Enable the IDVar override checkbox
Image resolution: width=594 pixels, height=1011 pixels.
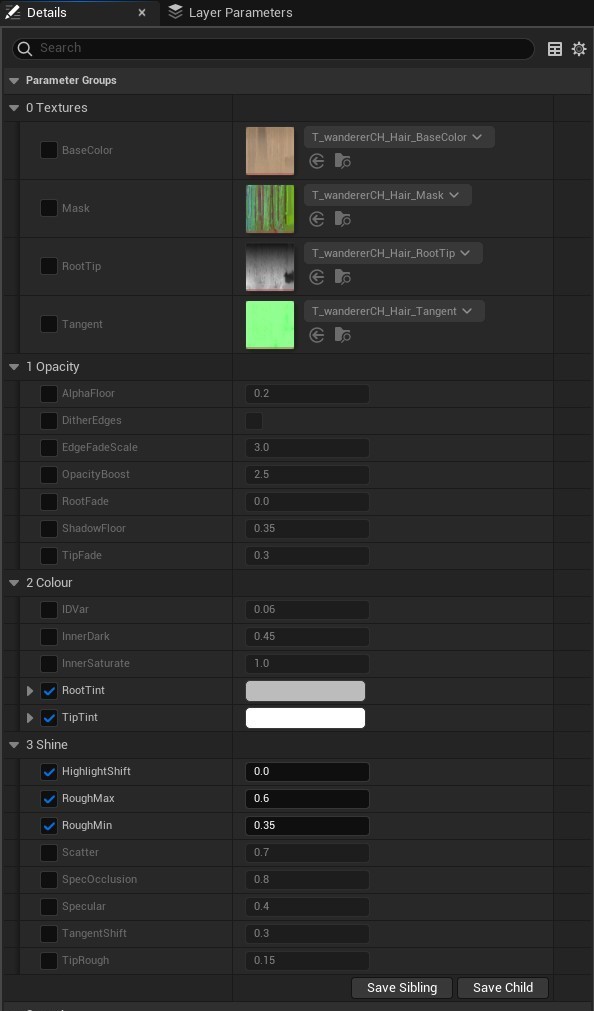pyautogui.click(x=49, y=609)
